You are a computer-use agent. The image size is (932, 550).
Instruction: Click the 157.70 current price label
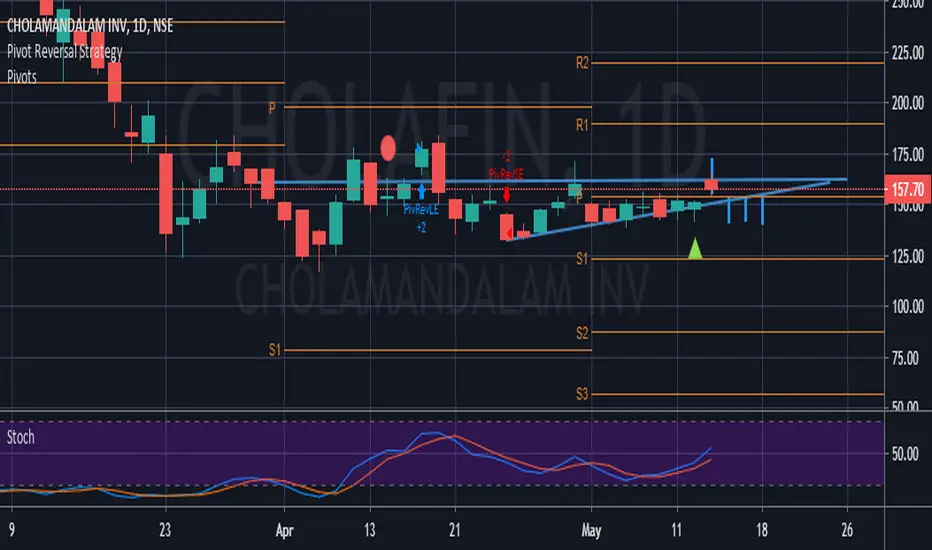[x=908, y=190]
